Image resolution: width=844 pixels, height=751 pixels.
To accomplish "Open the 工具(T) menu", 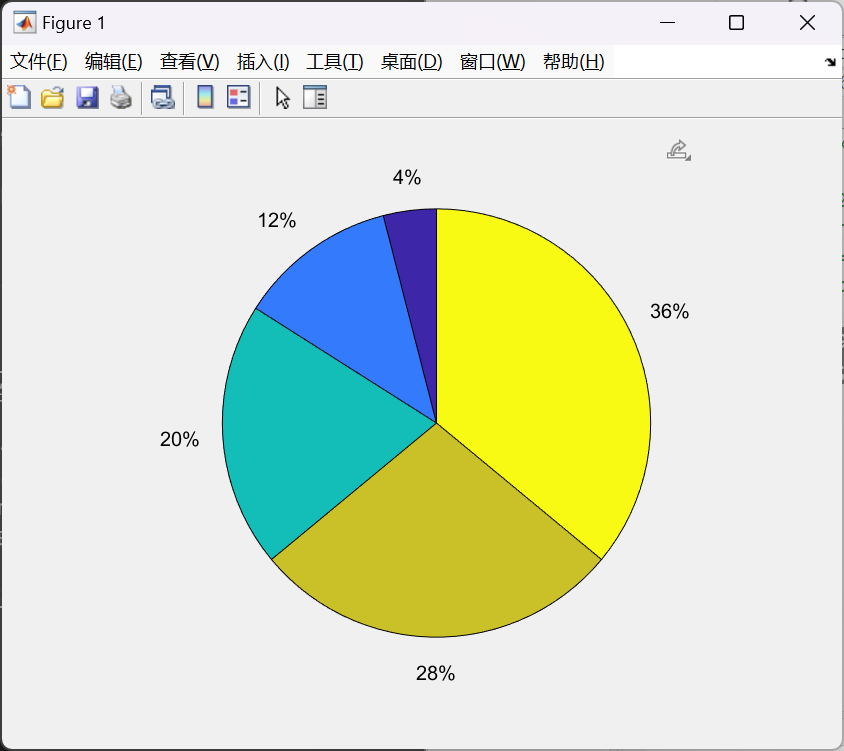I will pyautogui.click(x=334, y=62).
